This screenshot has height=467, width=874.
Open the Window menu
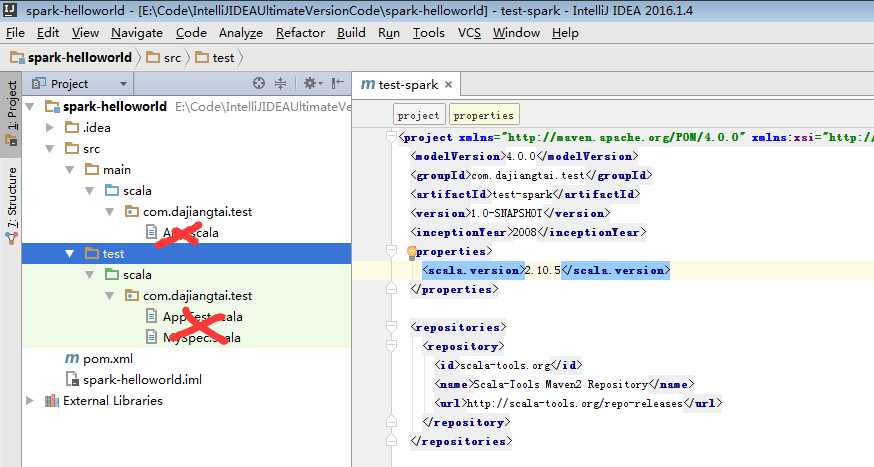(516, 33)
